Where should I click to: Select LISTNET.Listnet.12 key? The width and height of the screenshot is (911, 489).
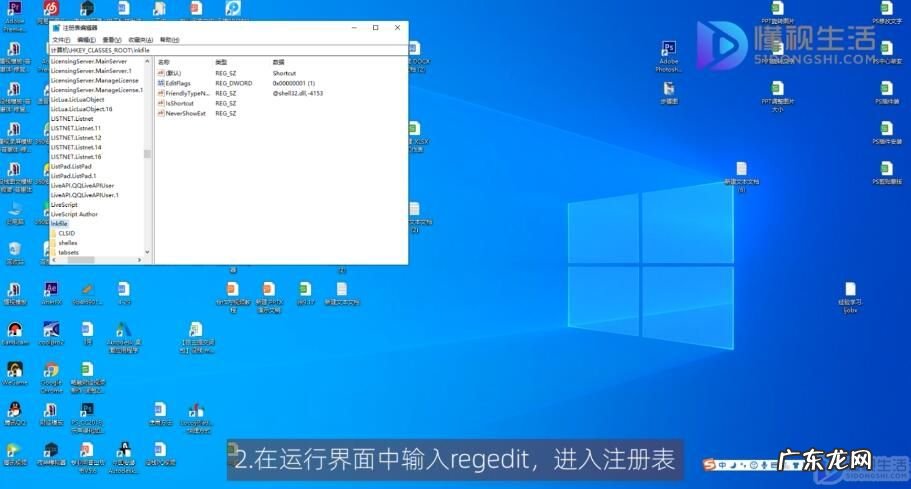pyautogui.click(x=76, y=138)
